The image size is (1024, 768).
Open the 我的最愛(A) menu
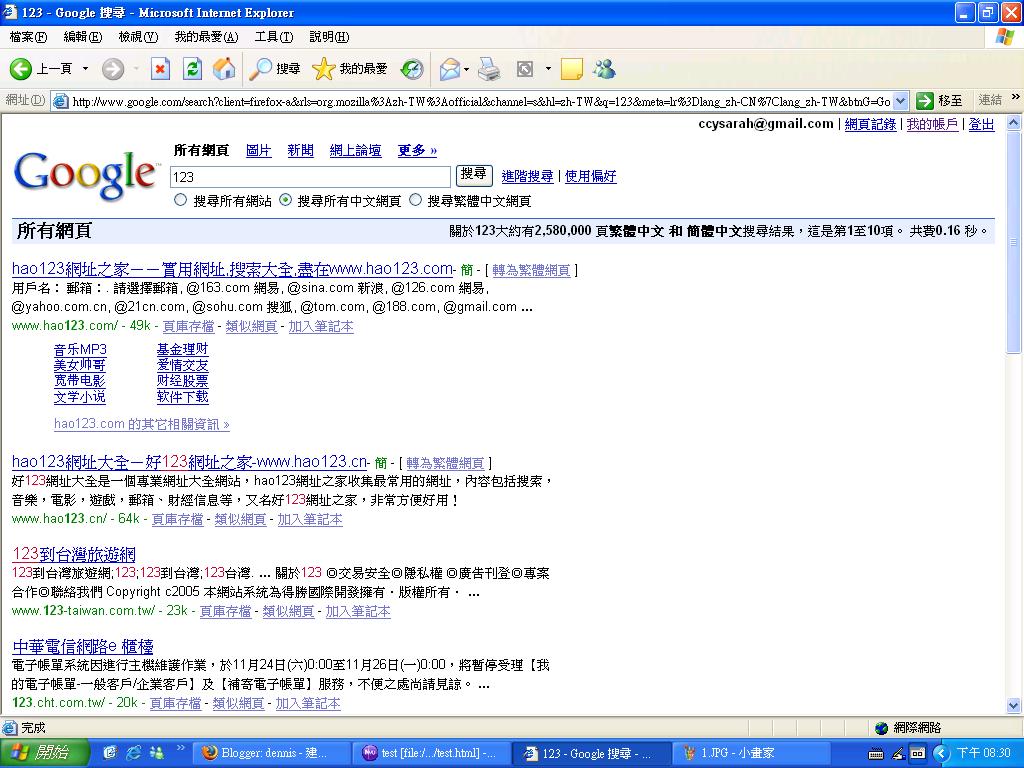(206, 37)
